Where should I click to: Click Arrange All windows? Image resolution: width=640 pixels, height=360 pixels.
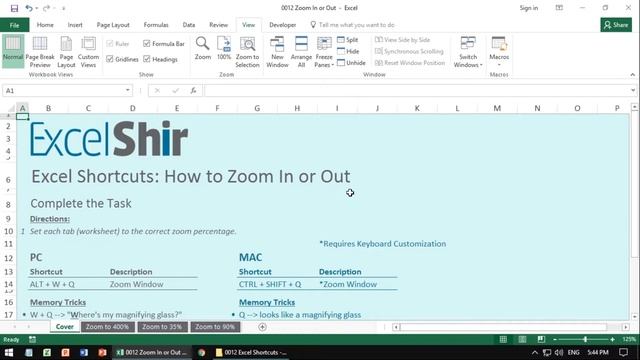[301, 52]
